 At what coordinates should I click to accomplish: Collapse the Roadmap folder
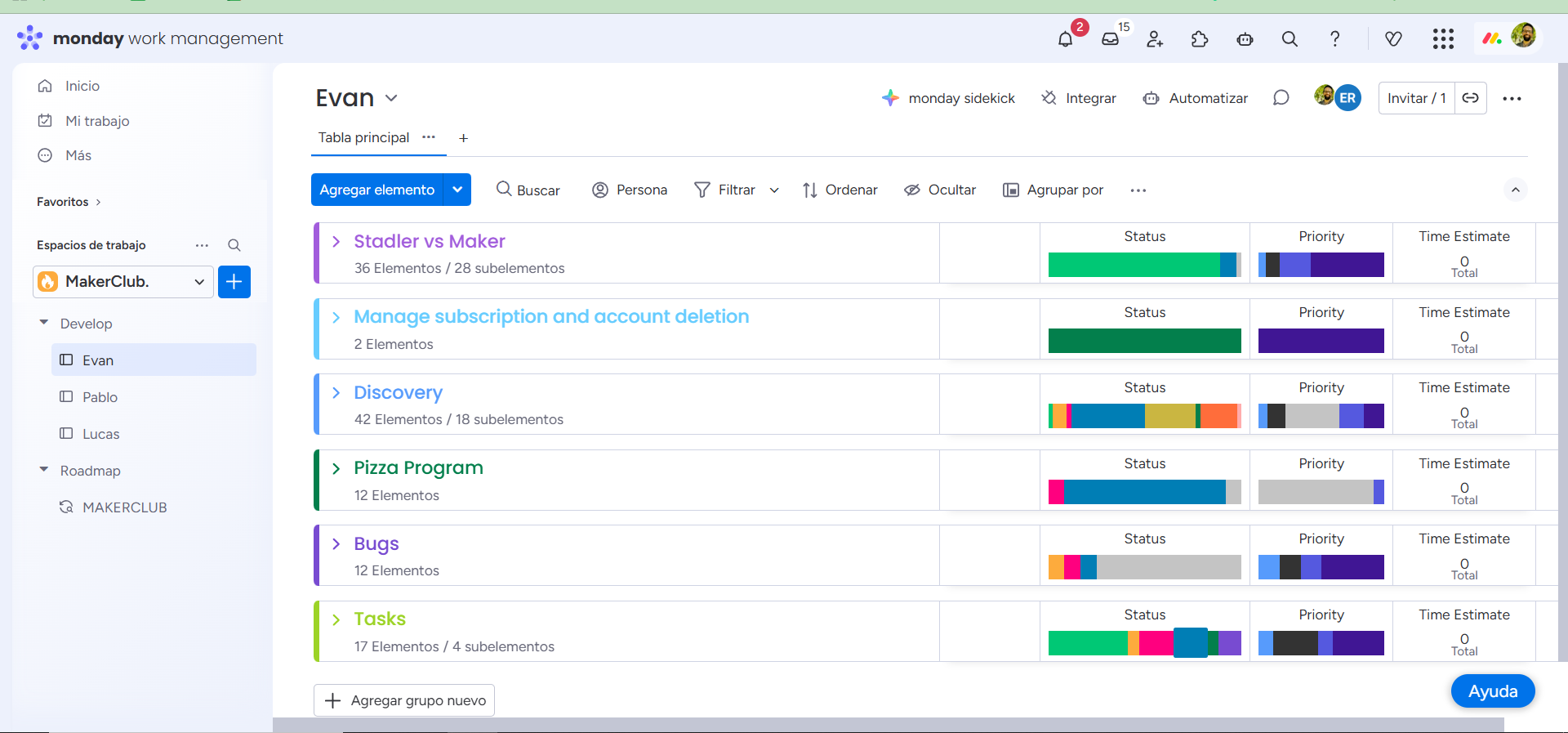point(44,470)
